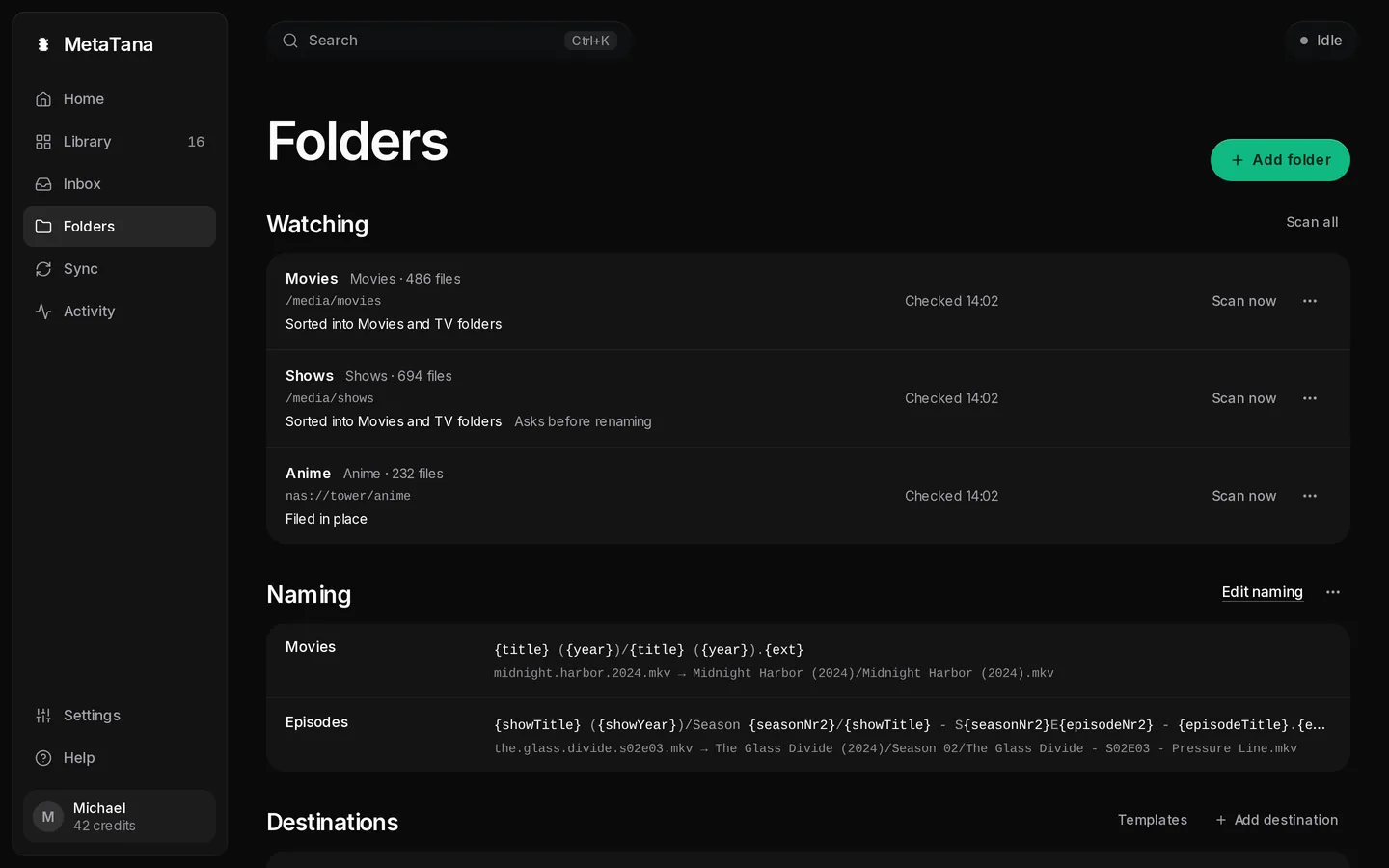
Task: Go to the Inbox section
Action: coord(120,184)
